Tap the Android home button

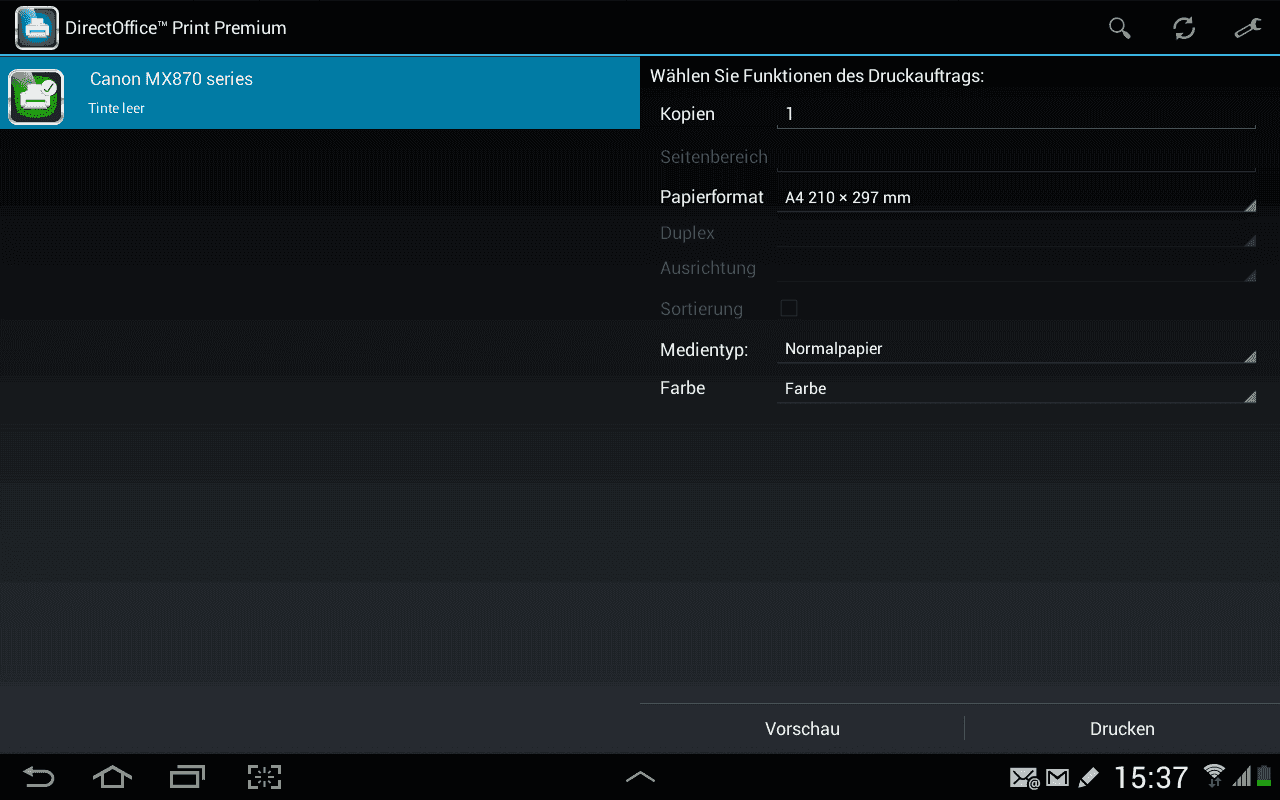point(112,777)
